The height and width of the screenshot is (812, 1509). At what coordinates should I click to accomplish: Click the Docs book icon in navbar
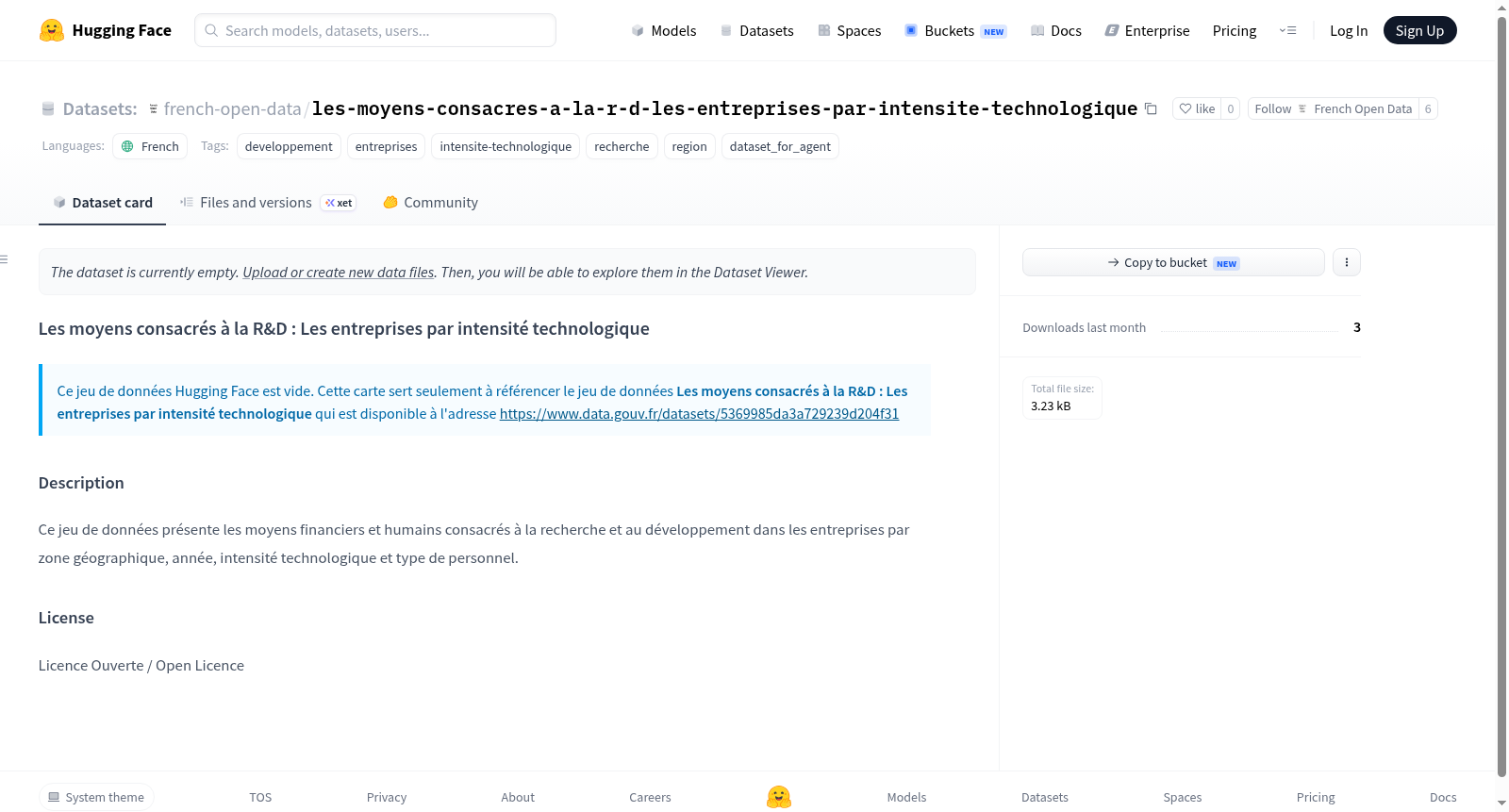click(1037, 30)
